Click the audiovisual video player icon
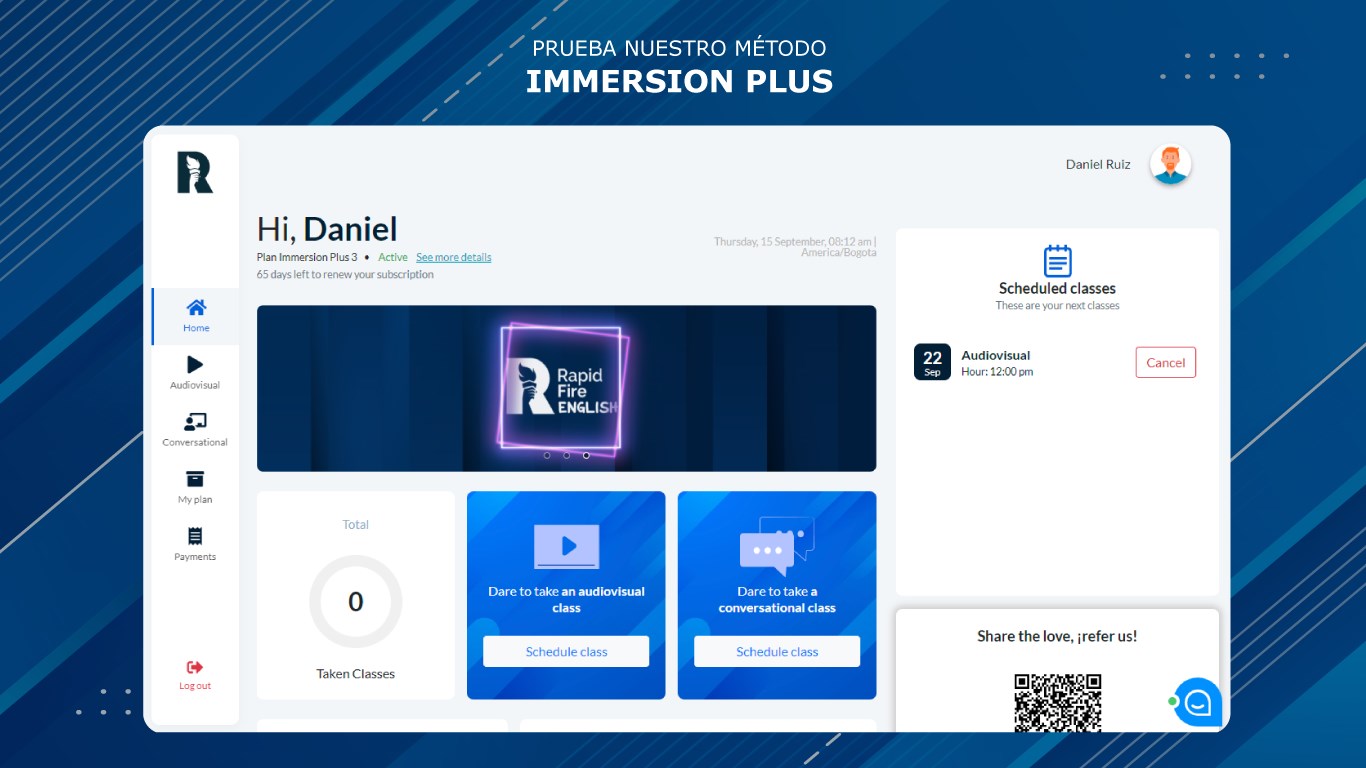This screenshot has height=768, width=1366. [x=566, y=547]
